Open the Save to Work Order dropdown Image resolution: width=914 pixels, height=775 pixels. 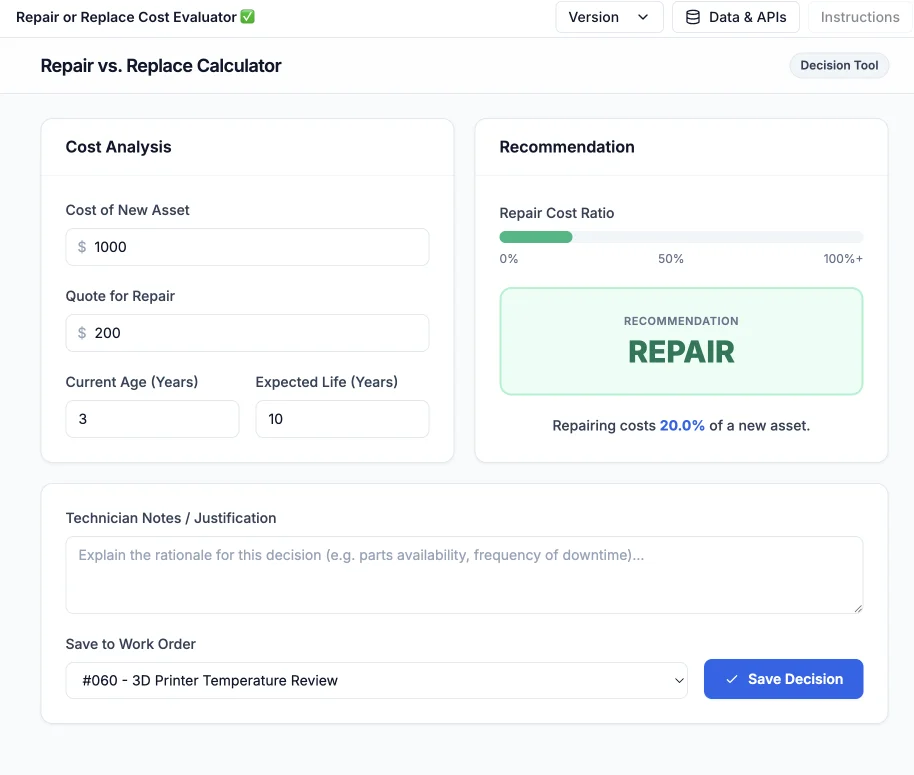tap(376, 680)
